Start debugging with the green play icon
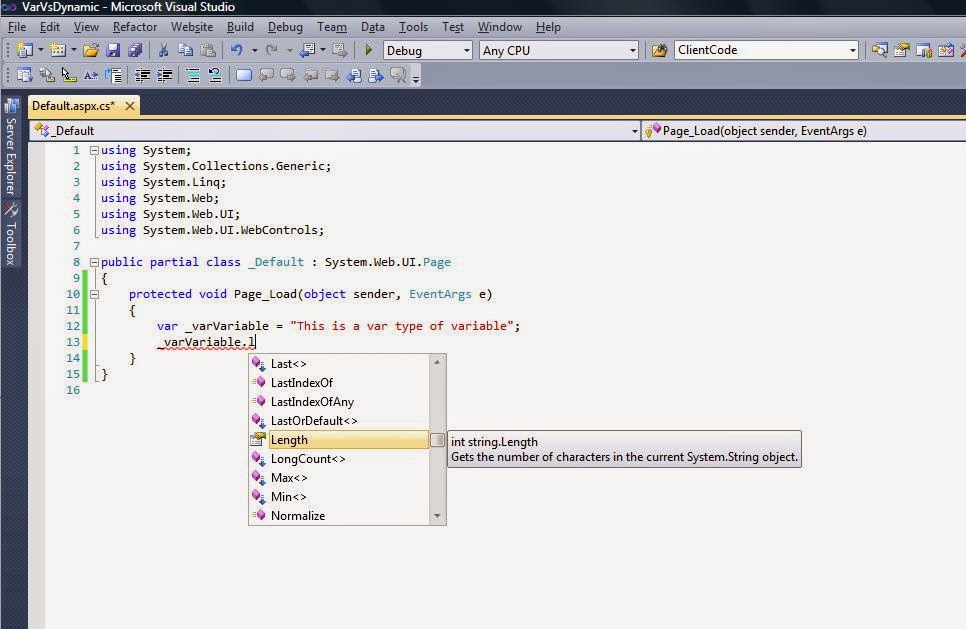Screen dimensions: 966x629 click(368, 50)
